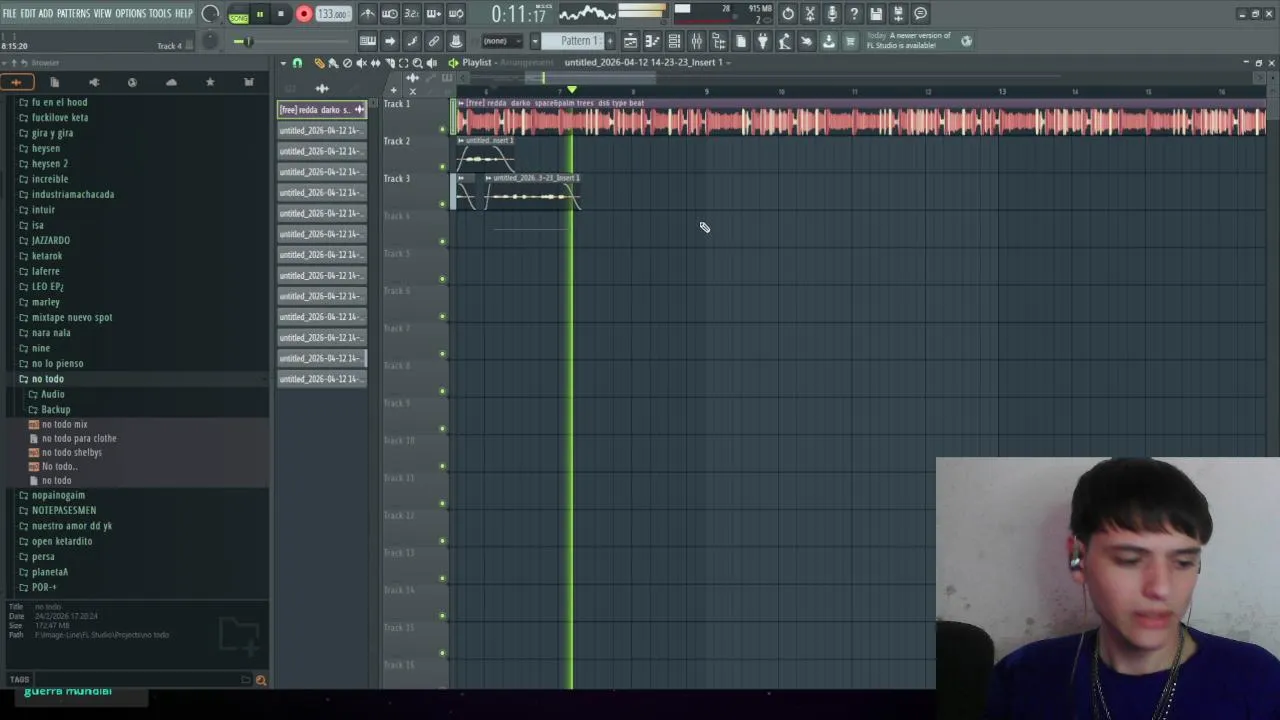Mute Track 2 using its green dot
1280x720 pixels.
coord(442,166)
